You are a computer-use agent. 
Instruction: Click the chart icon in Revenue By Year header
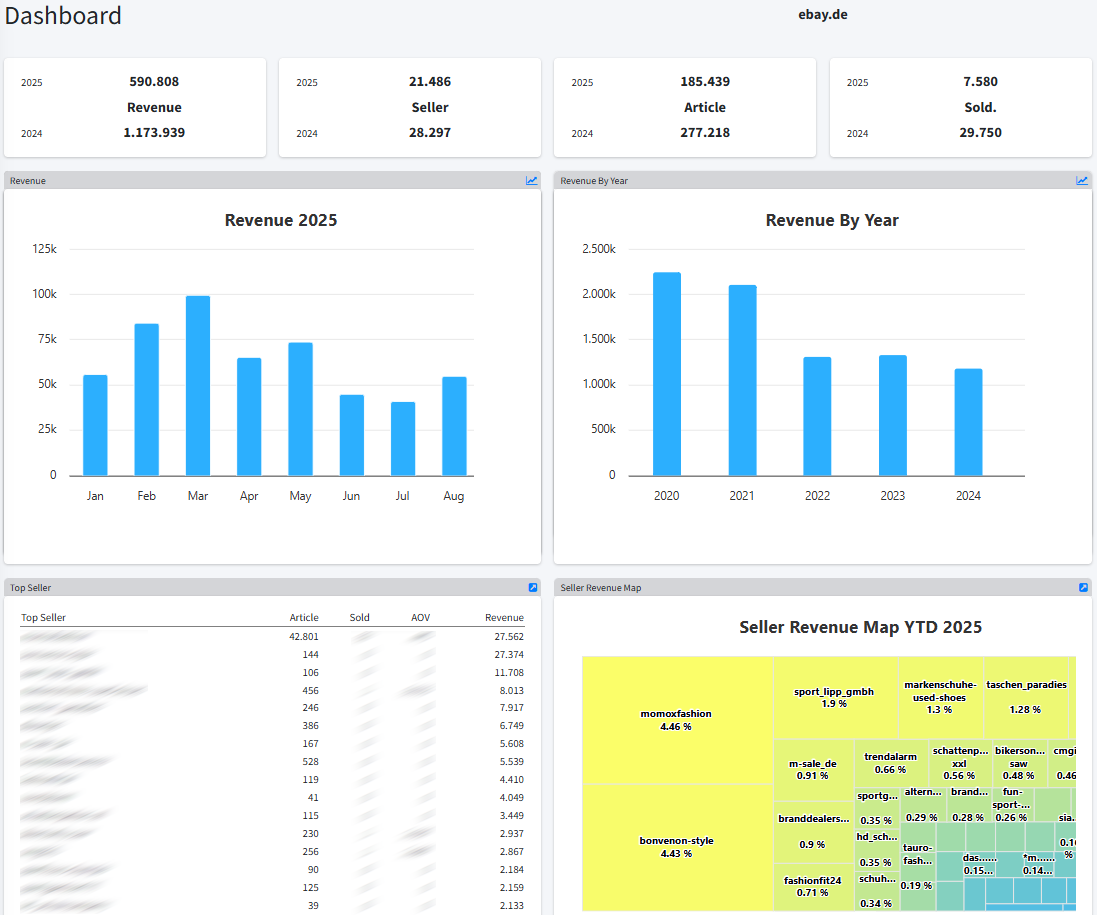(1082, 181)
